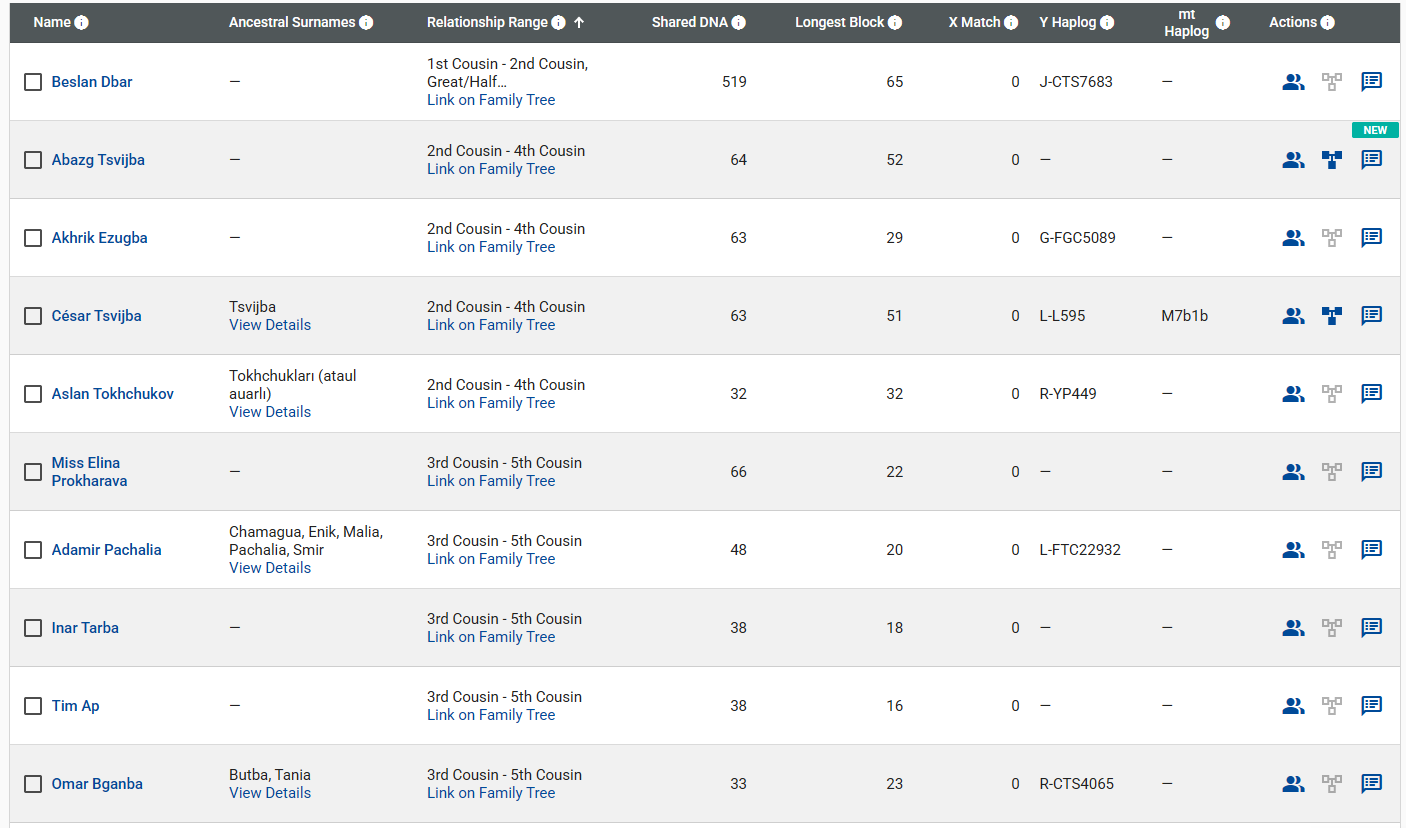Open In Common With for Tim Ap
Screen dimensions: 1406x828
(1294, 706)
